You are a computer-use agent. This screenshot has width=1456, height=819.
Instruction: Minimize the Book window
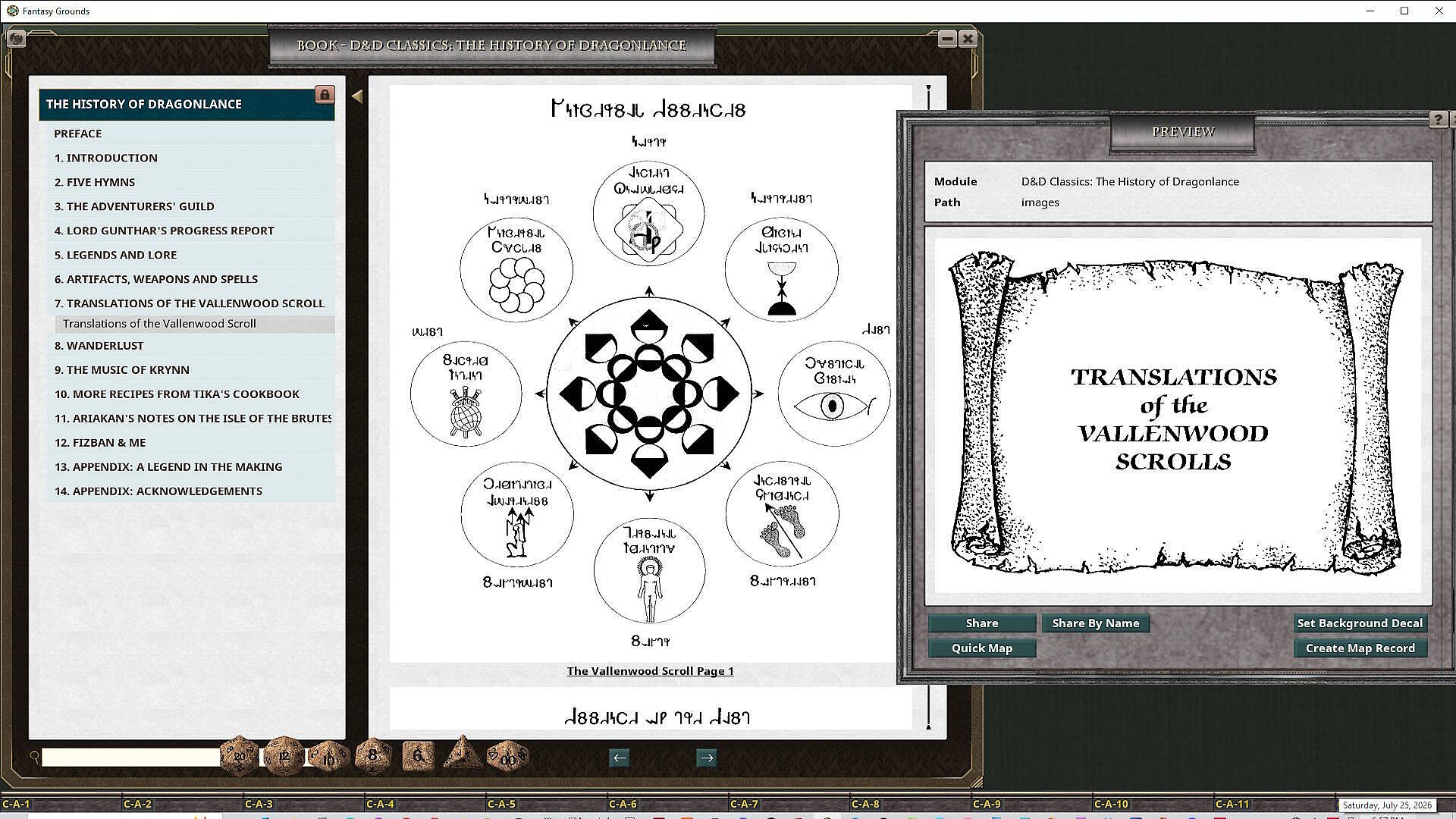[947, 38]
